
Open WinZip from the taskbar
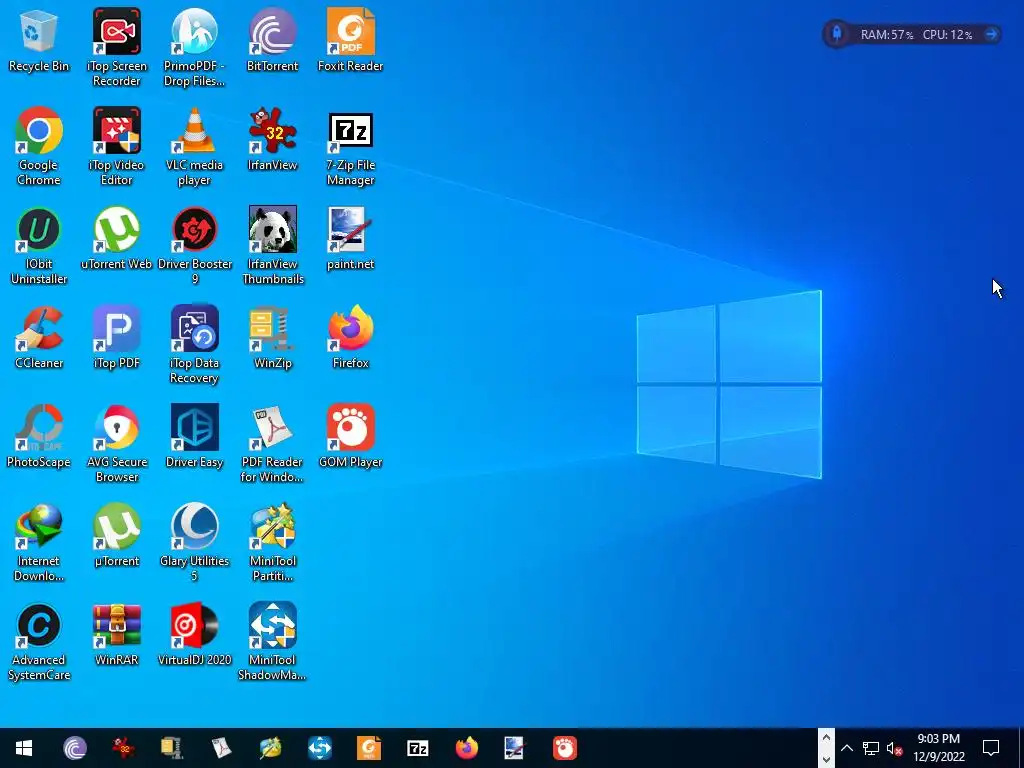tap(172, 748)
